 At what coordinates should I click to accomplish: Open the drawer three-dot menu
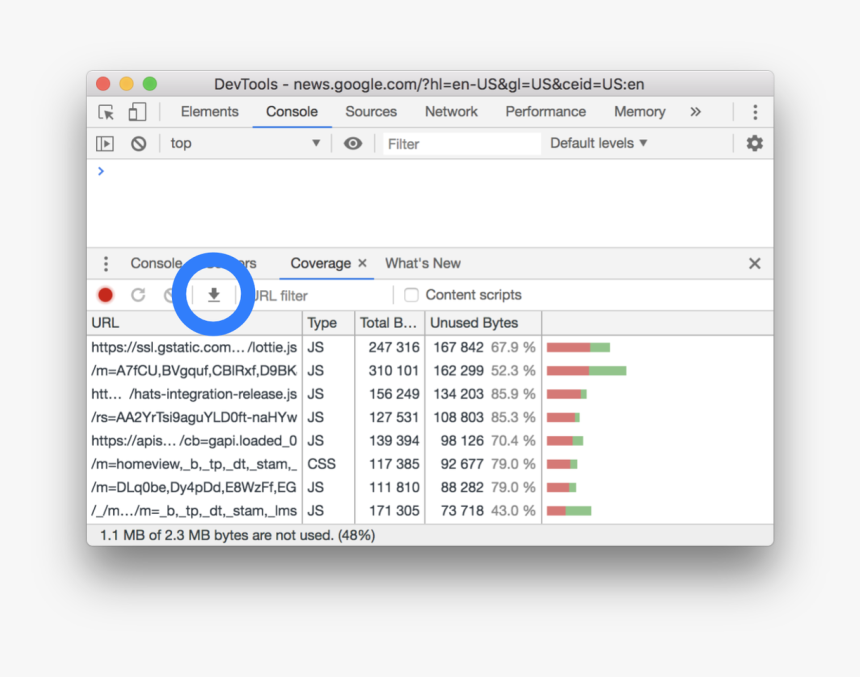(106, 264)
